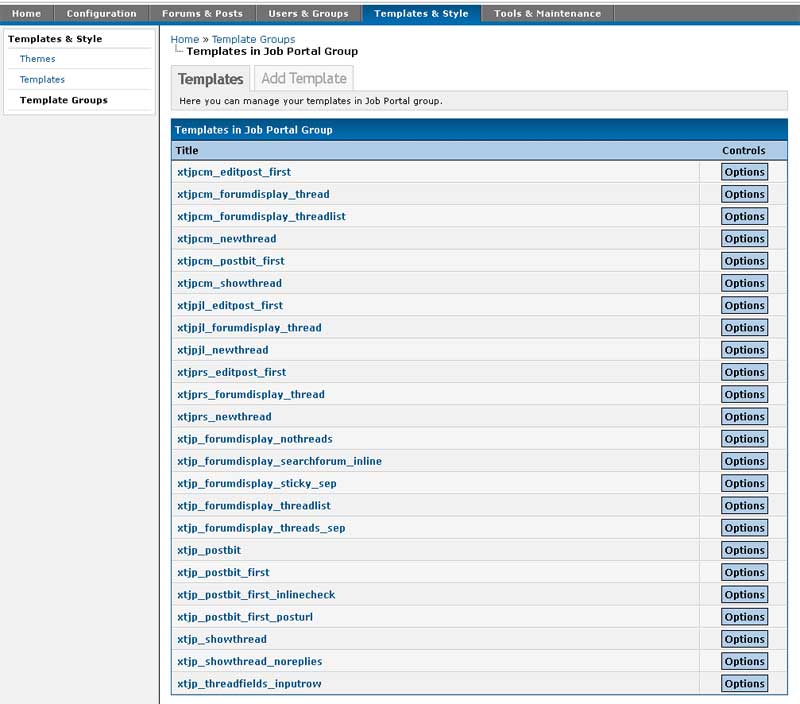Expand Options for xtjp_threadfields_inputrow
800x704 pixels.
click(x=744, y=684)
